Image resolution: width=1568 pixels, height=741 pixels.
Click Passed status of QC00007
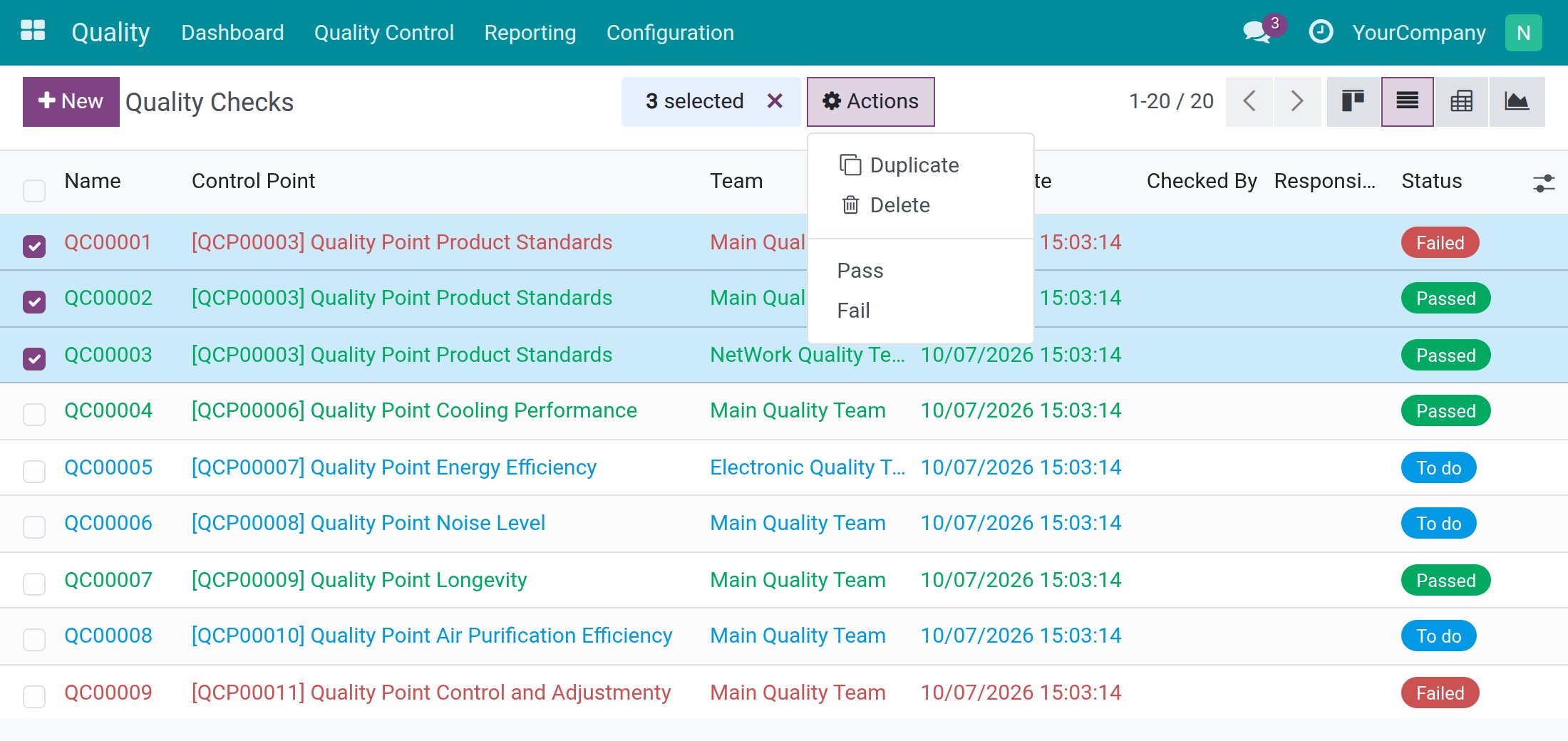(1445, 580)
